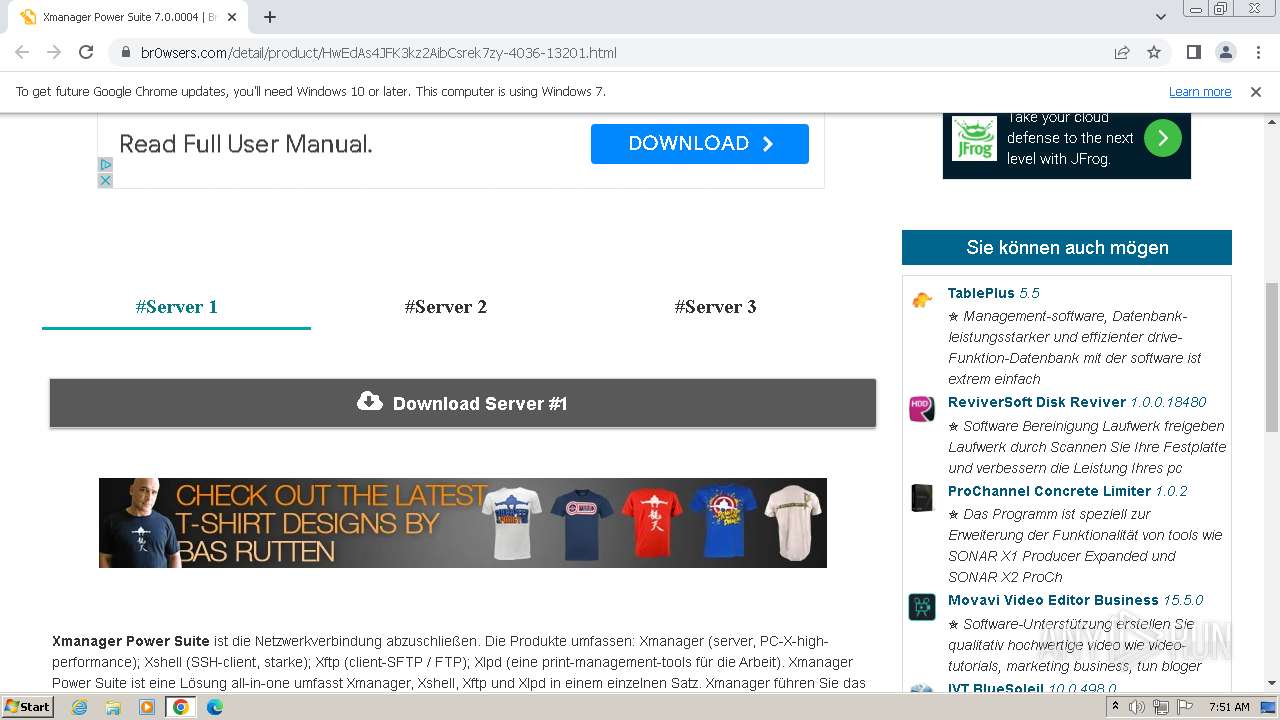
Task: Dismiss the Chrome update notification bar
Action: tap(1256, 91)
